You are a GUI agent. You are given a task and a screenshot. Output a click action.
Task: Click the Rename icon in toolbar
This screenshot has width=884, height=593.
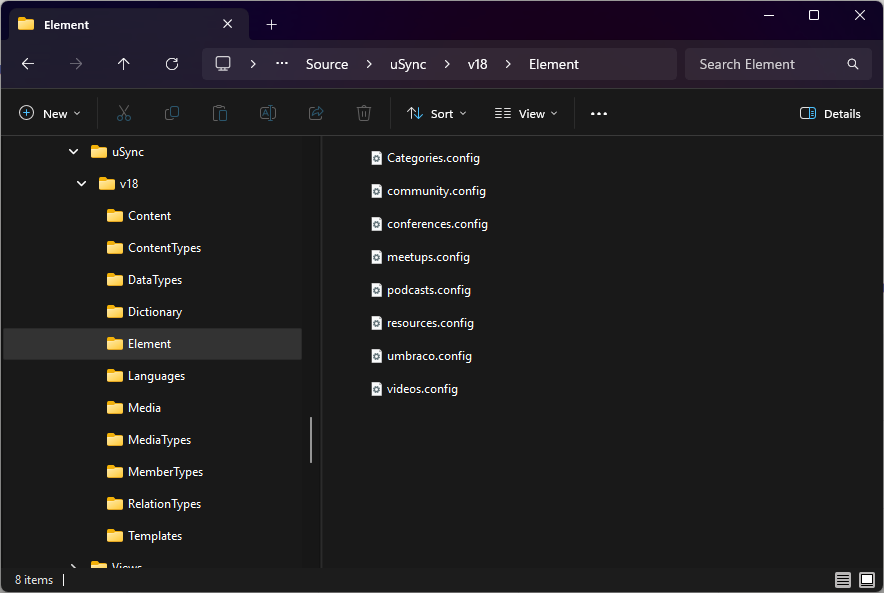tap(268, 113)
